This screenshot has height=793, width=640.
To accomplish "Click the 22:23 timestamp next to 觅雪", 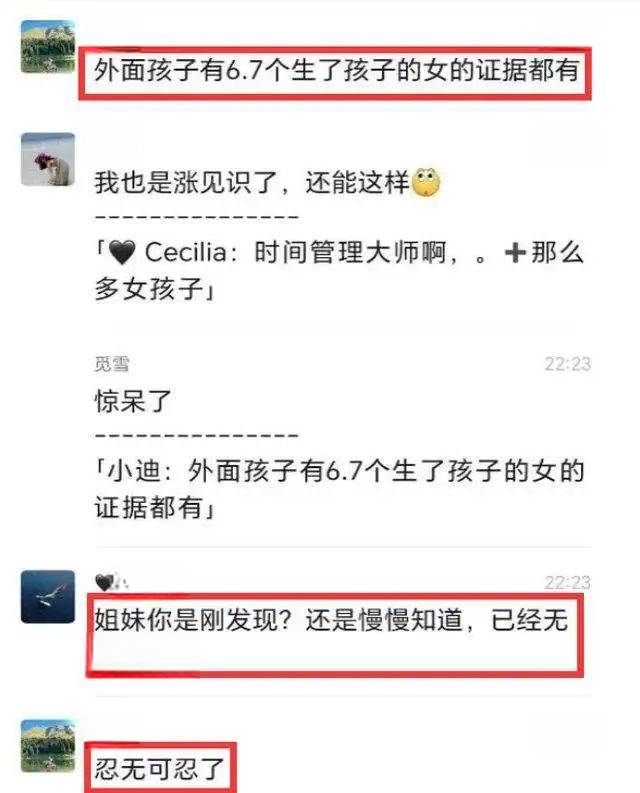I will coord(568,364).
